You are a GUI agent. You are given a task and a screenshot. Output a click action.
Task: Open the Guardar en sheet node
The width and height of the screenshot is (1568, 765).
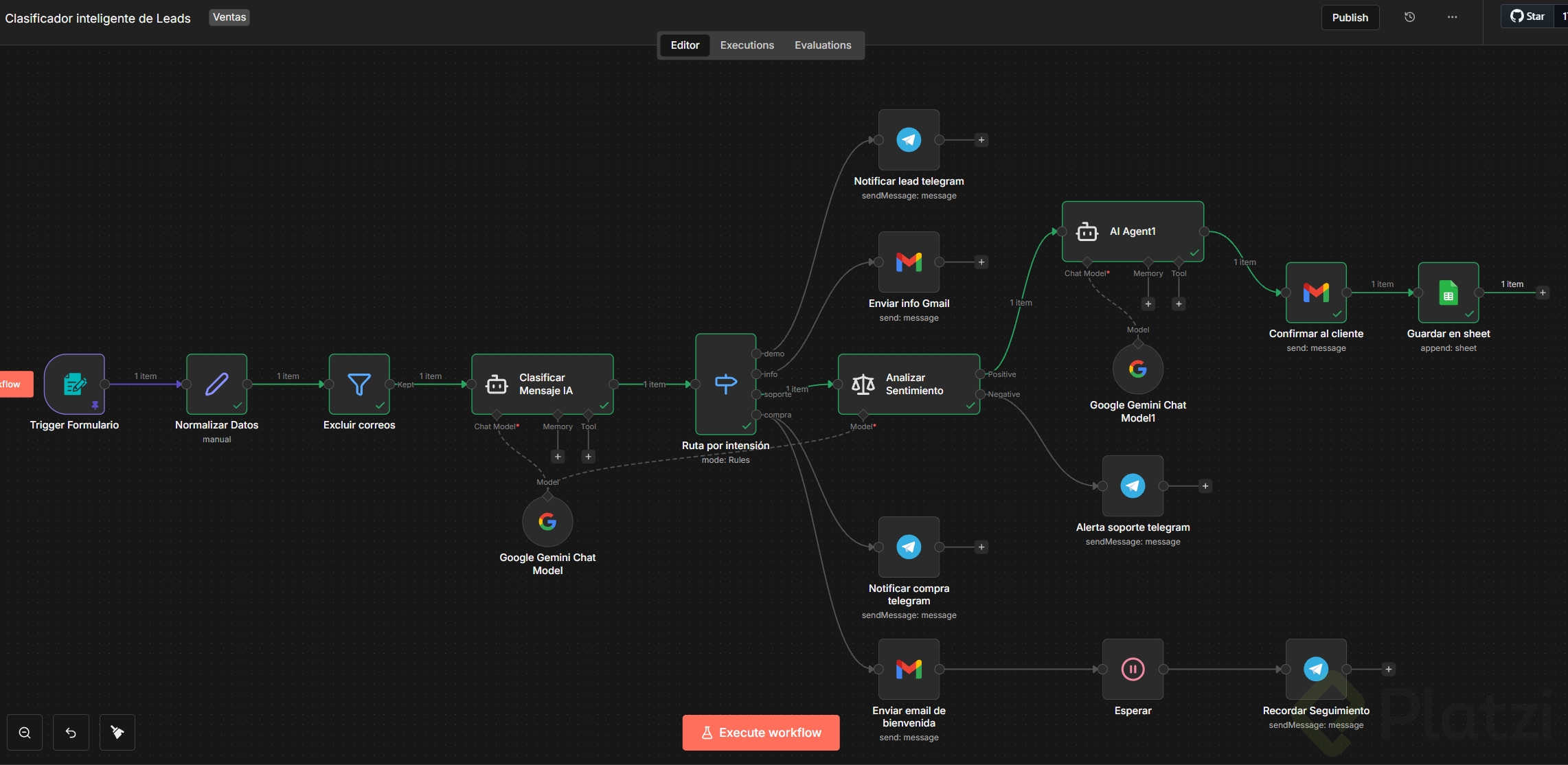(x=1448, y=293)
